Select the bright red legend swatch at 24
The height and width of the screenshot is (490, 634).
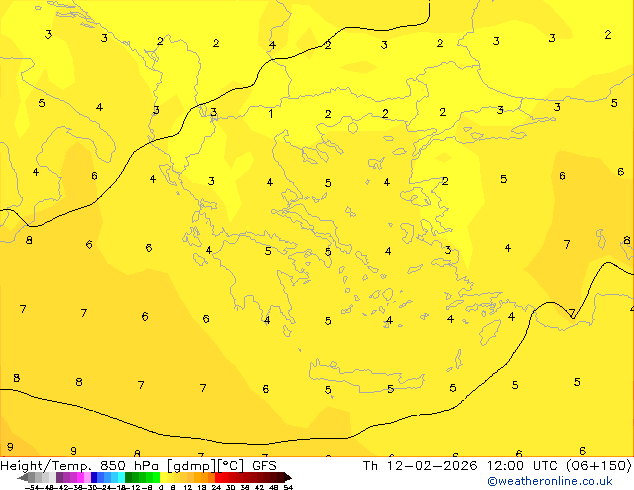[218, 477]
